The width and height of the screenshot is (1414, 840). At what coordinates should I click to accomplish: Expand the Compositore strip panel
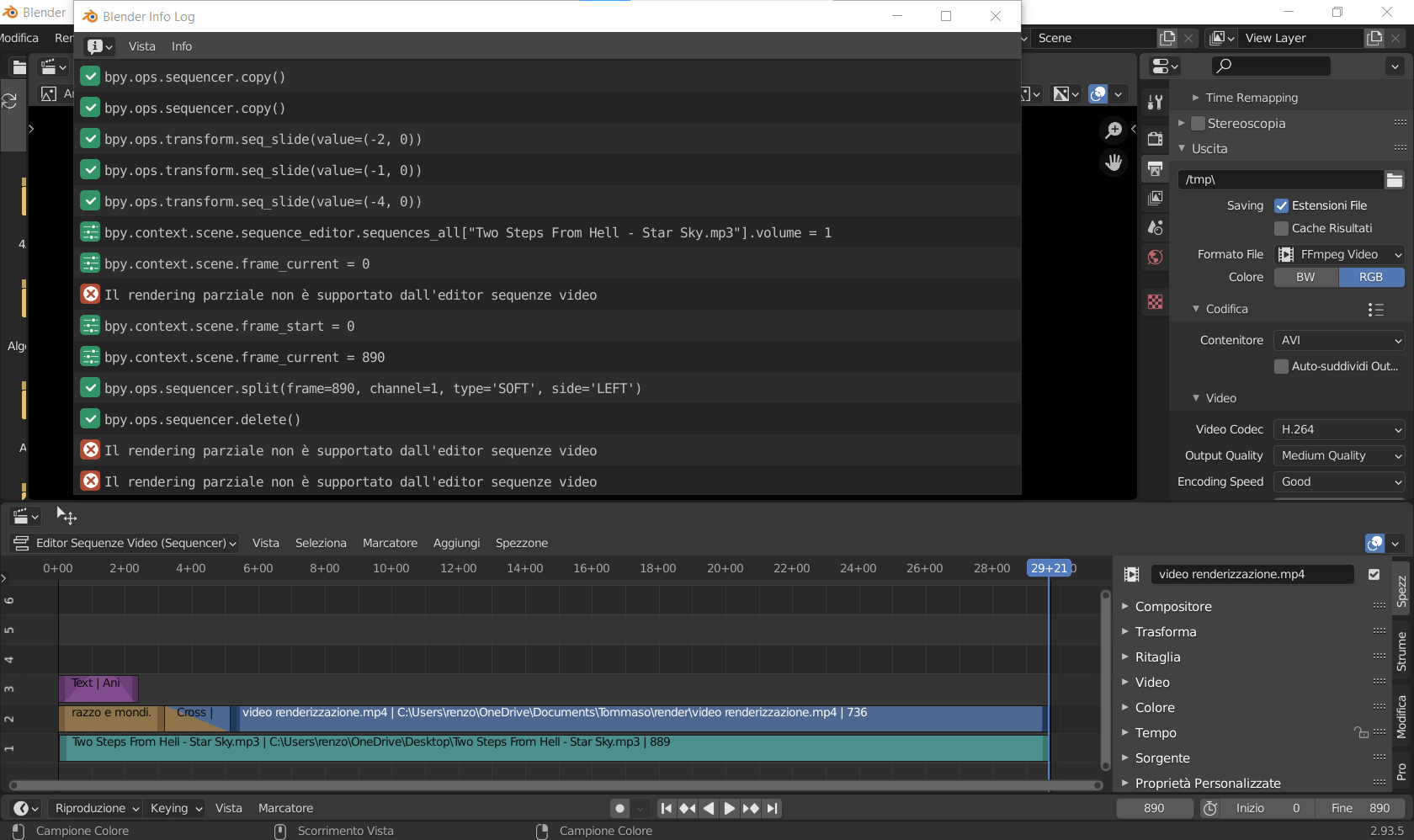coord(1172,606)
